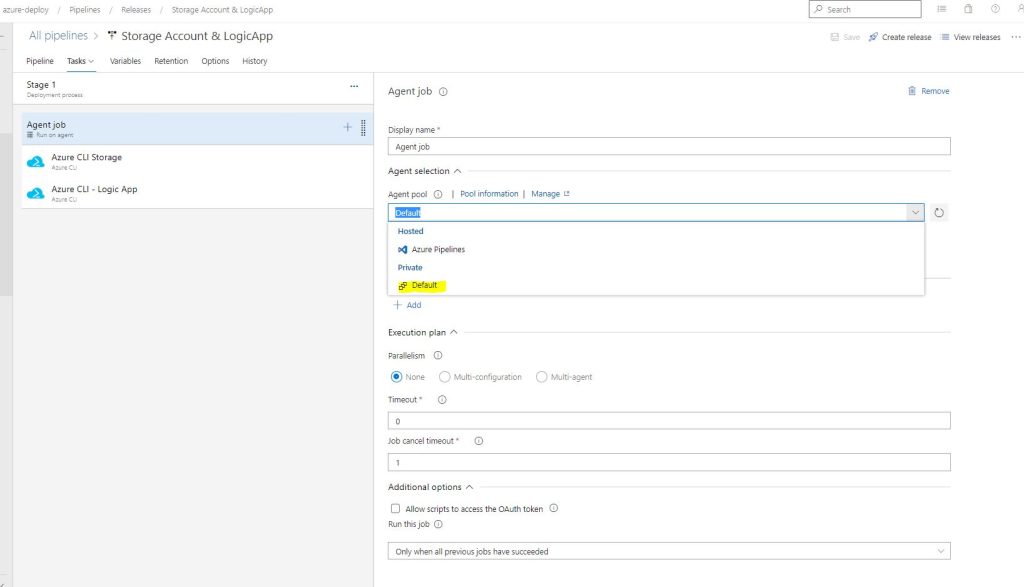This screenshot has height=587, width=1024.
Task: Grab the Agent job drag handle dots
Action: 363,128
